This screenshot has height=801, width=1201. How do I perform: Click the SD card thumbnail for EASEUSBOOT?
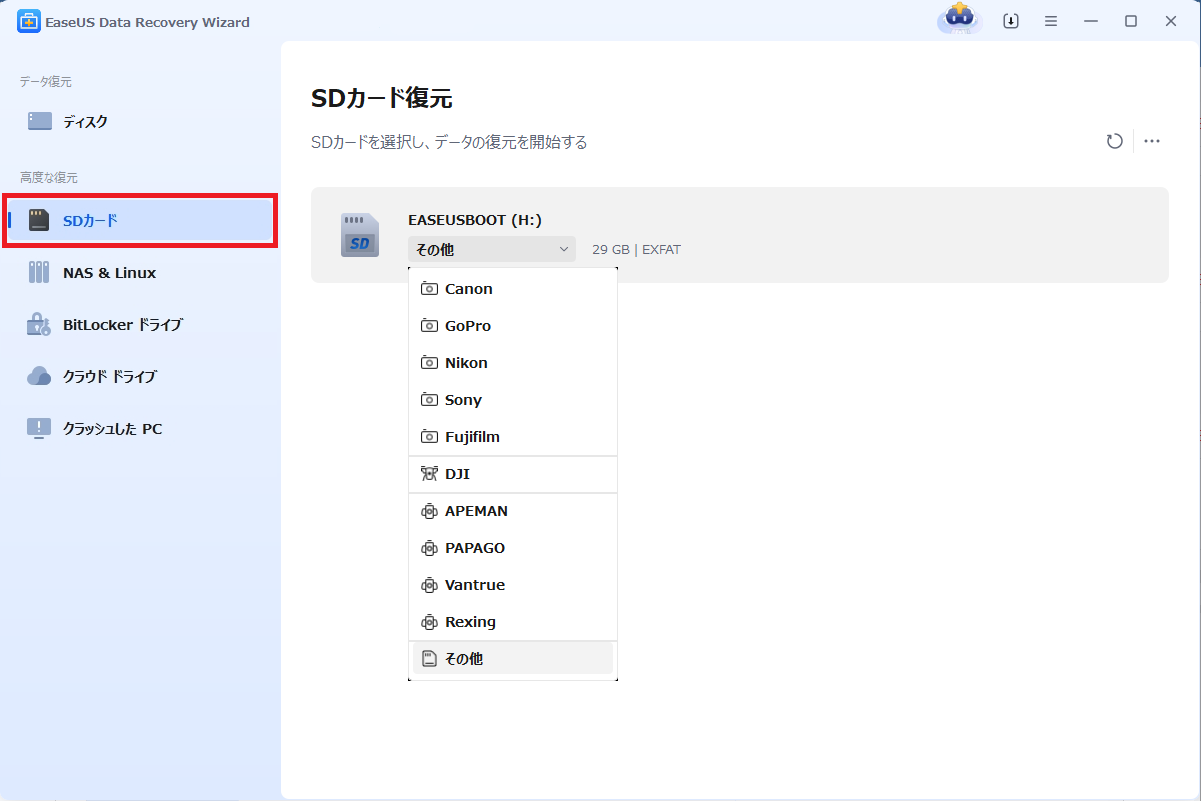point(359,234)
